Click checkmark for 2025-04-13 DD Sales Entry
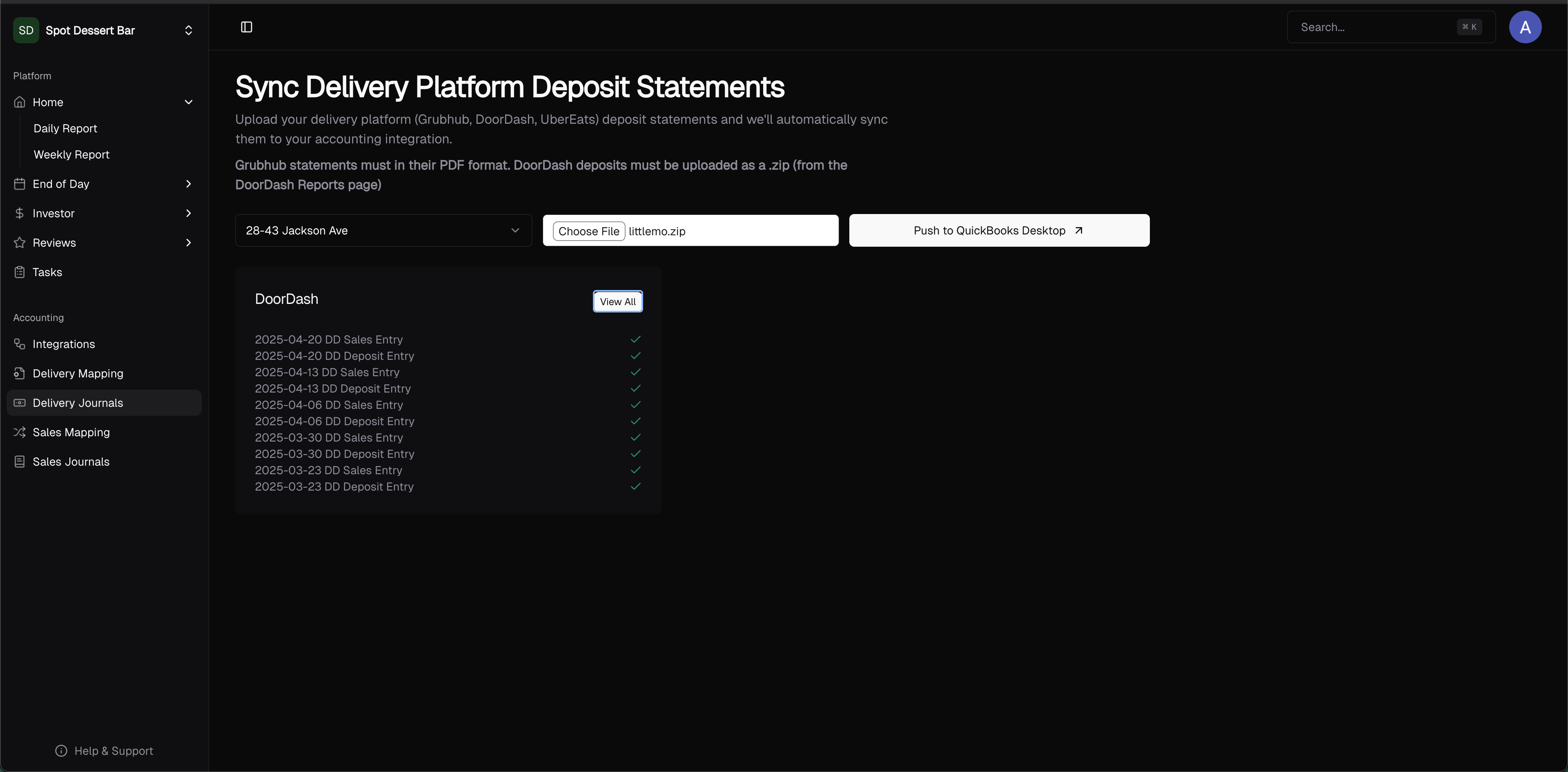This screenshot has height=772, width=1568. [635, 372]
